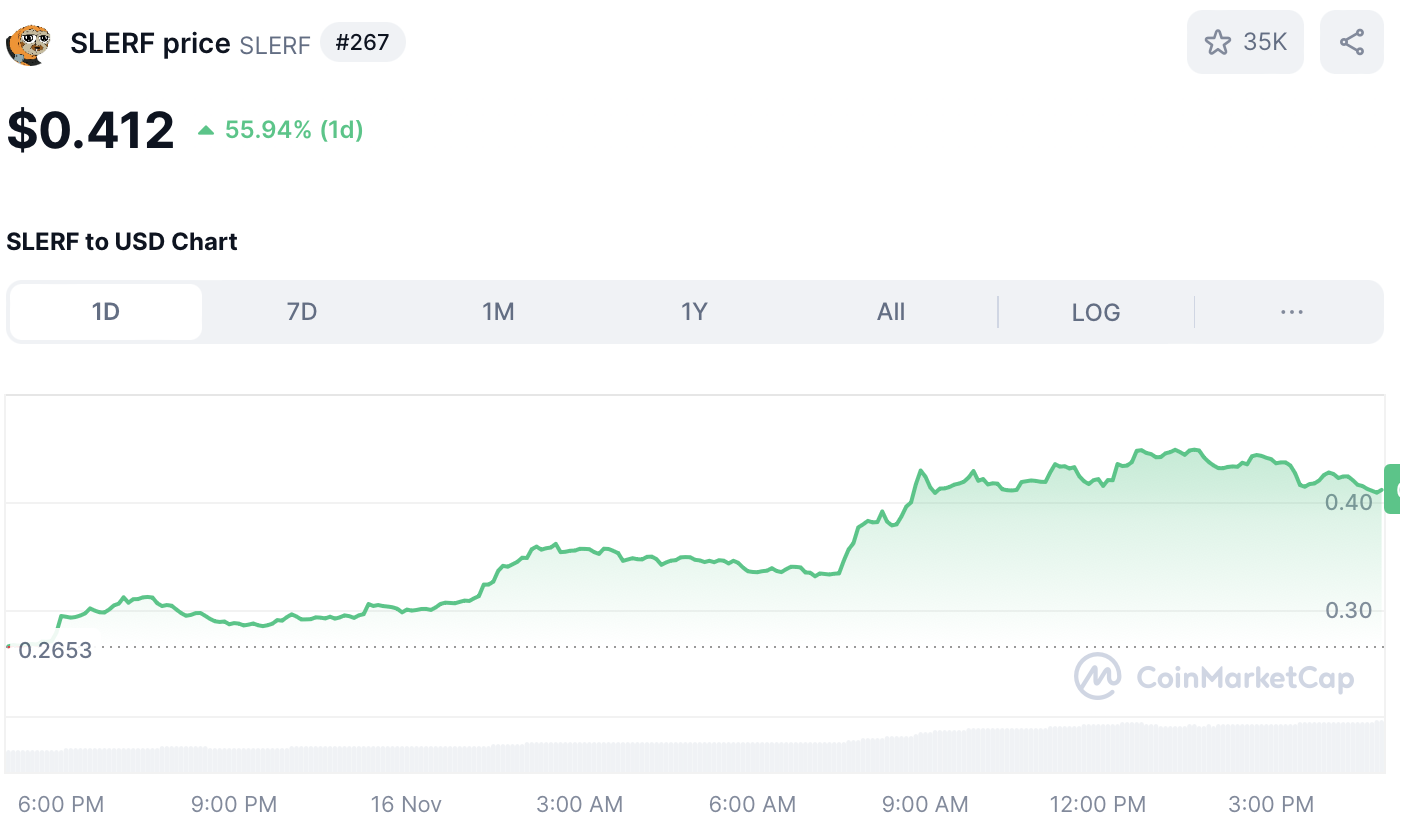This screenshot has height=832, width=1408.
Task: Click the 9:00 PM time axis label
Action: click(x=234, y=804)
